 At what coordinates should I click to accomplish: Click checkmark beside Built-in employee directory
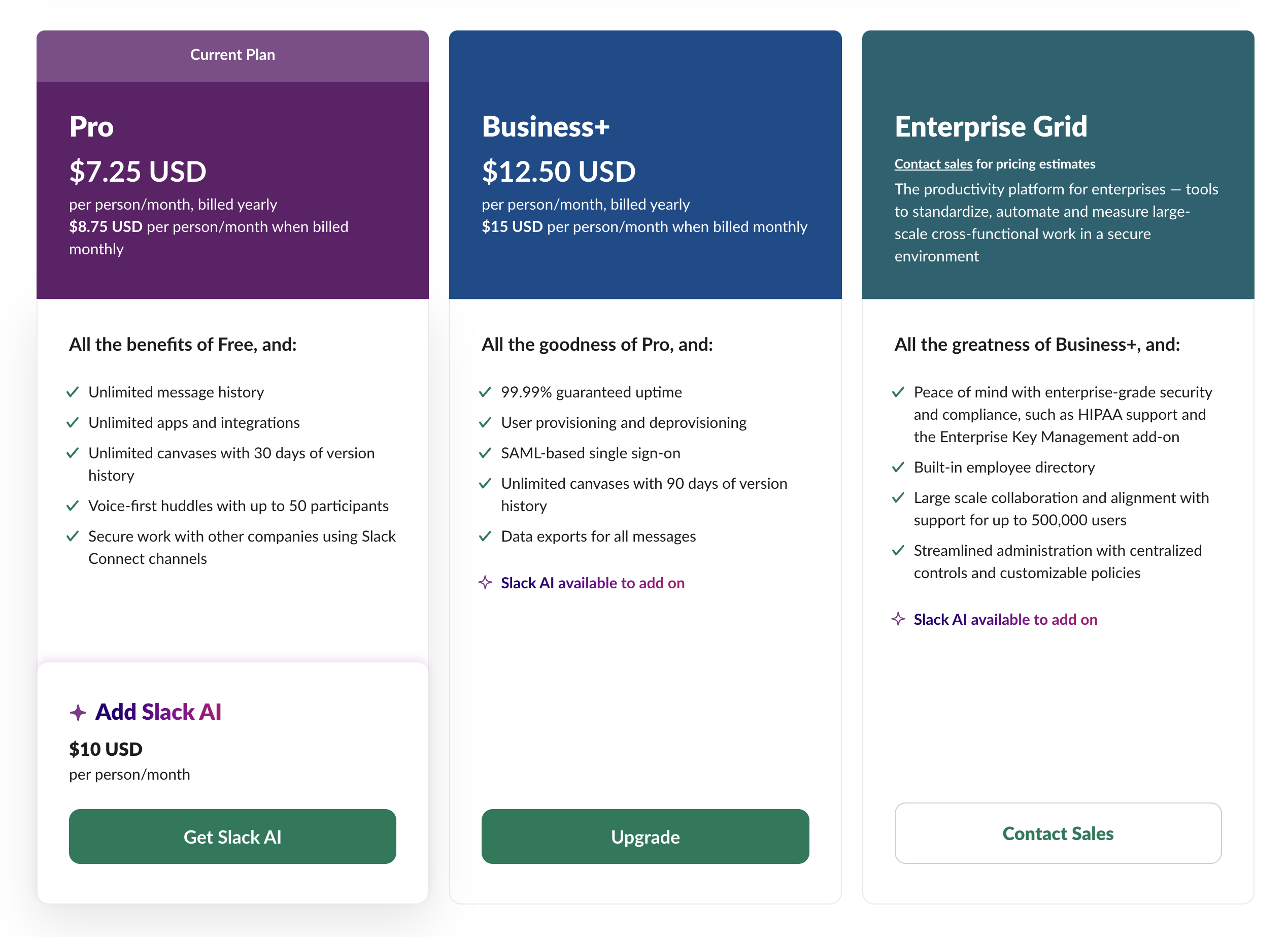coord(898,467)
